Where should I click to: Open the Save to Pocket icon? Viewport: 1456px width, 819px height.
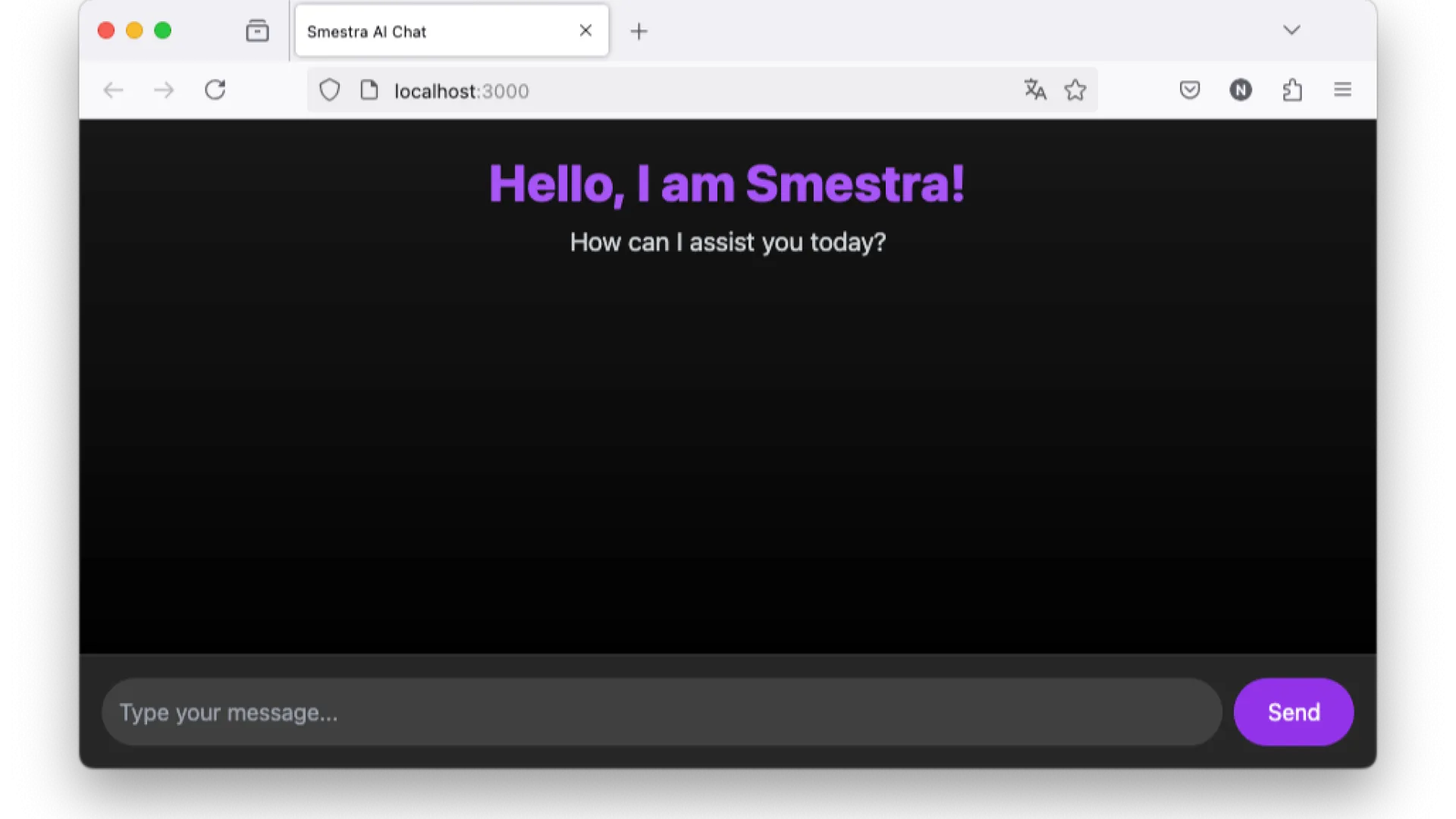pyautogui.click(x=1190, y=90)
